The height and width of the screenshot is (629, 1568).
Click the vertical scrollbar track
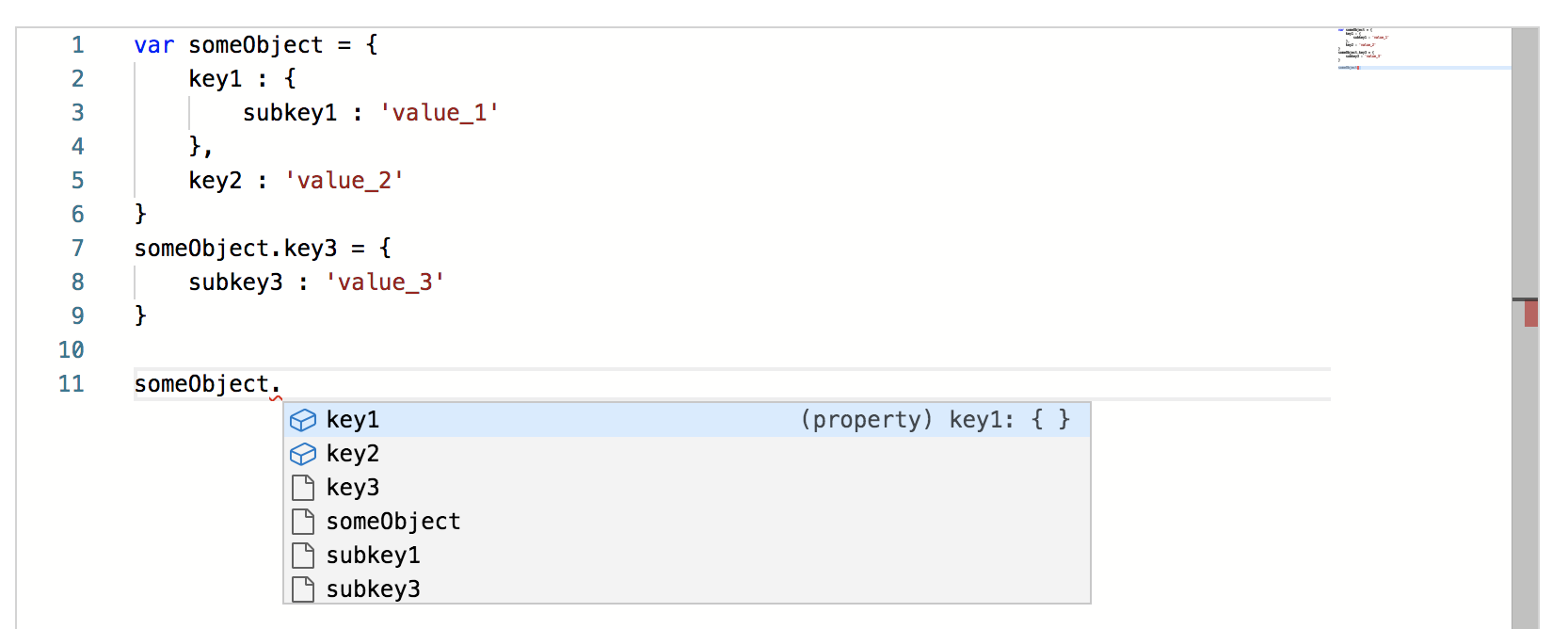click(x=1525, y=329)
